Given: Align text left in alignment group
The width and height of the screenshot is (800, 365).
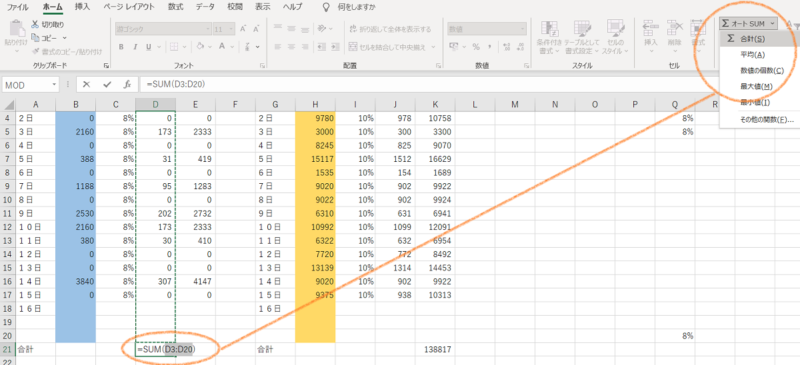Looking at the screenshot, I should click(x=278, y=46).
